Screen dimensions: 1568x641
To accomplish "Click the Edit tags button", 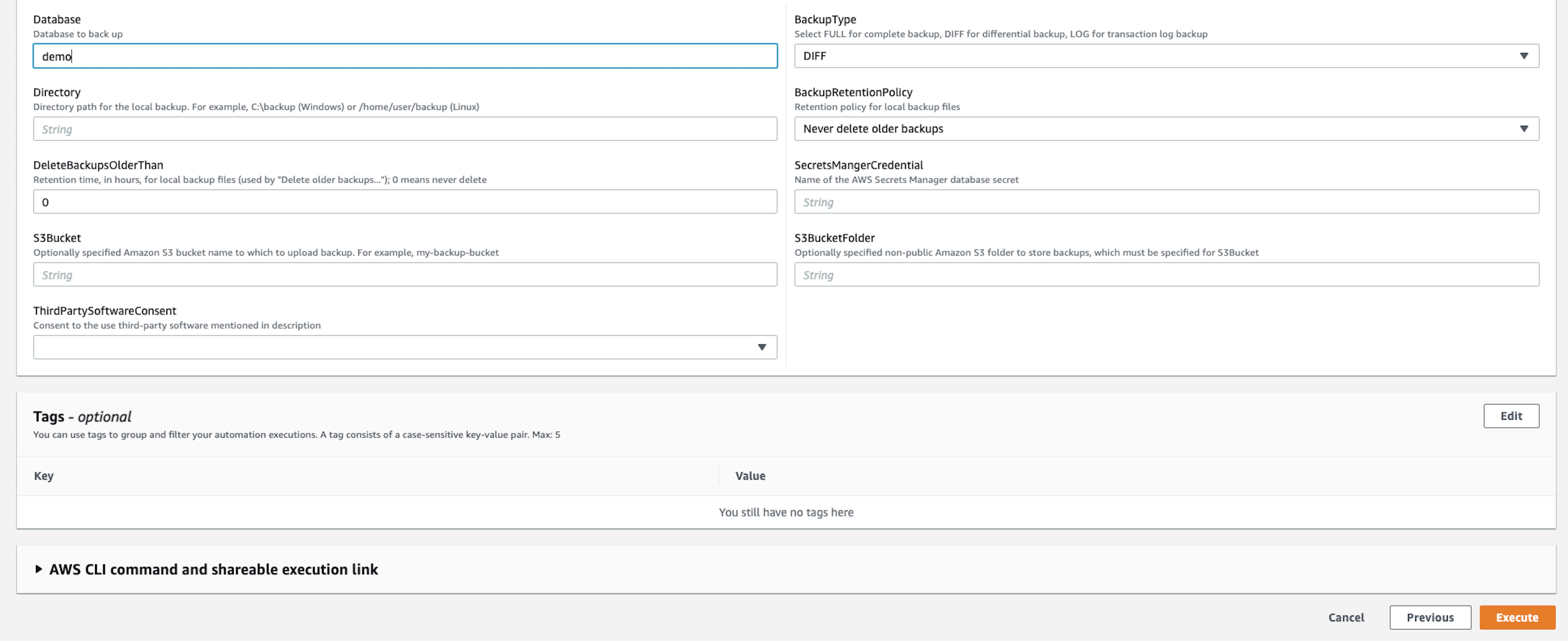I will coord(1511,416).
